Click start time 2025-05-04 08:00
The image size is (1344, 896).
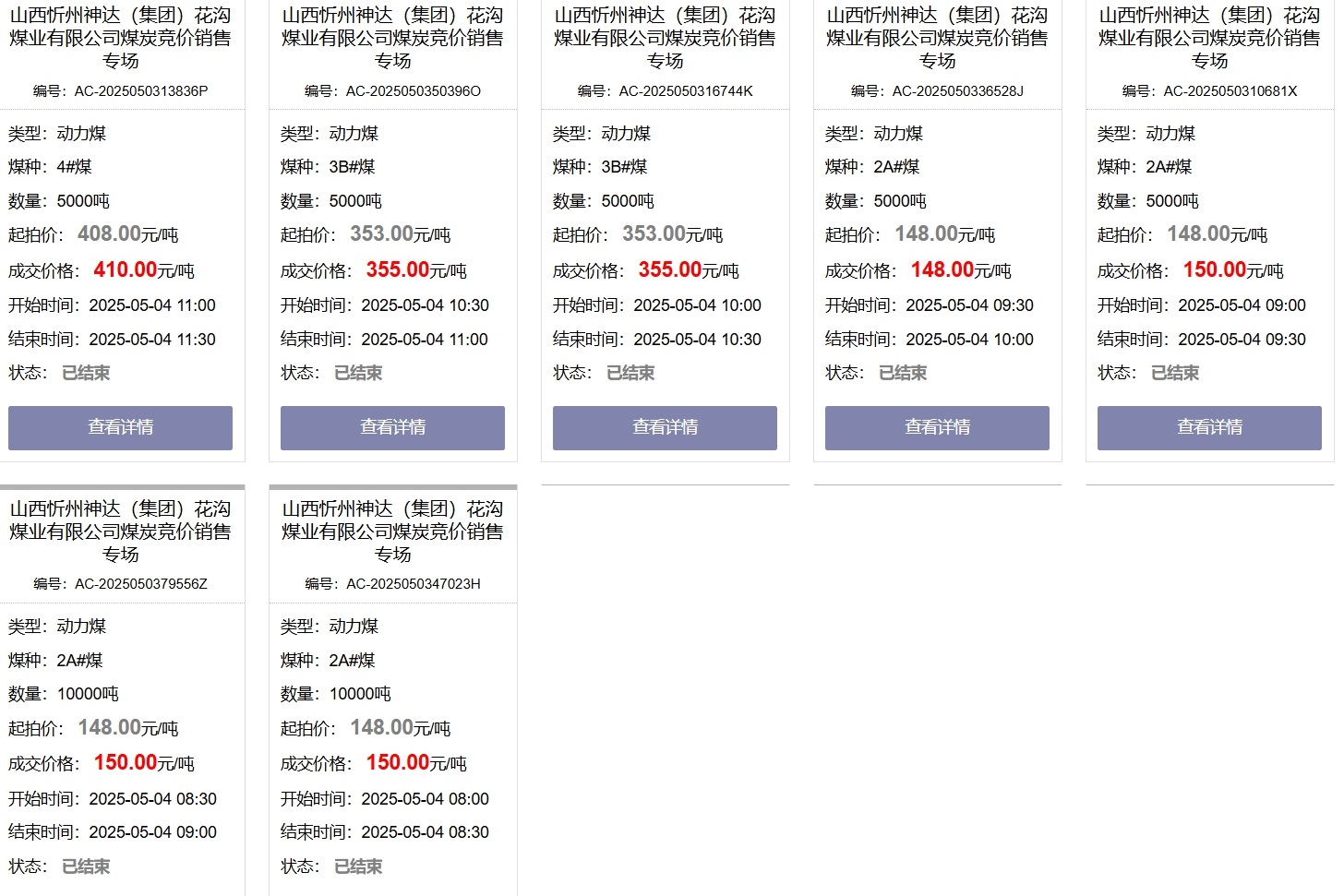tap(425, 799)
